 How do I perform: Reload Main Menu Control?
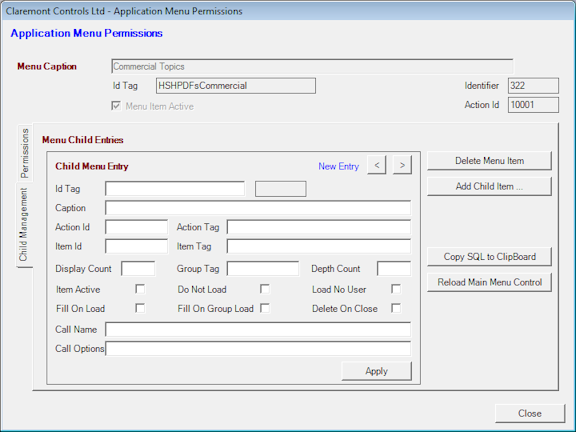pyautogui.click(x=489, y=282)
